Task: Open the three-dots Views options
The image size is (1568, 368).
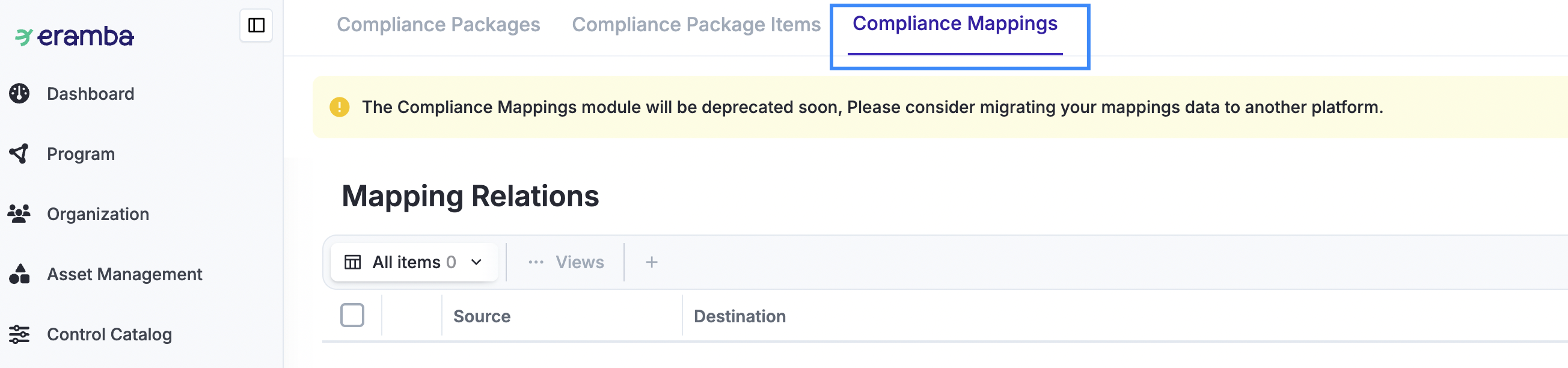Action: [536, 262]
